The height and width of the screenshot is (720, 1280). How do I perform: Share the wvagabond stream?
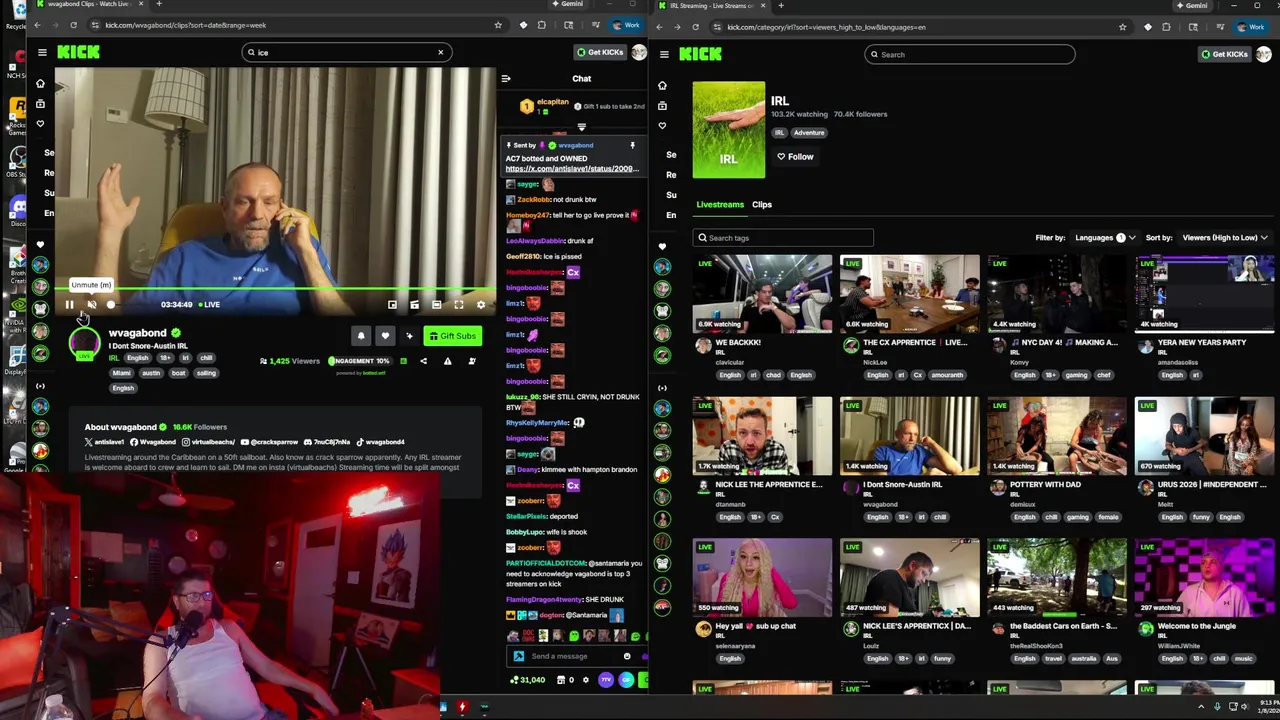[423, 361]
